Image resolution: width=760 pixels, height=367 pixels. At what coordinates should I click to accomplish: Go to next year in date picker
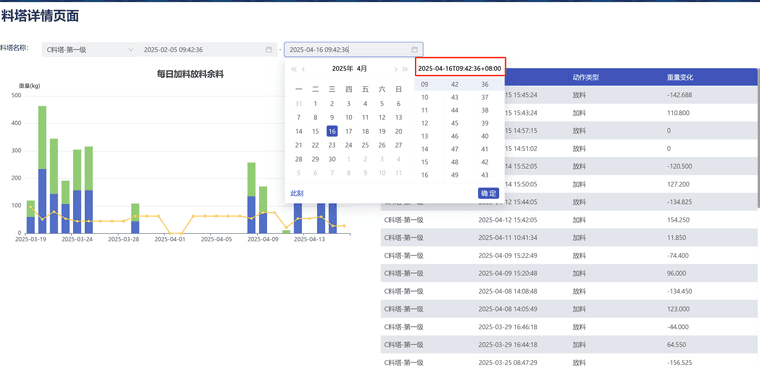click(405, 69)
